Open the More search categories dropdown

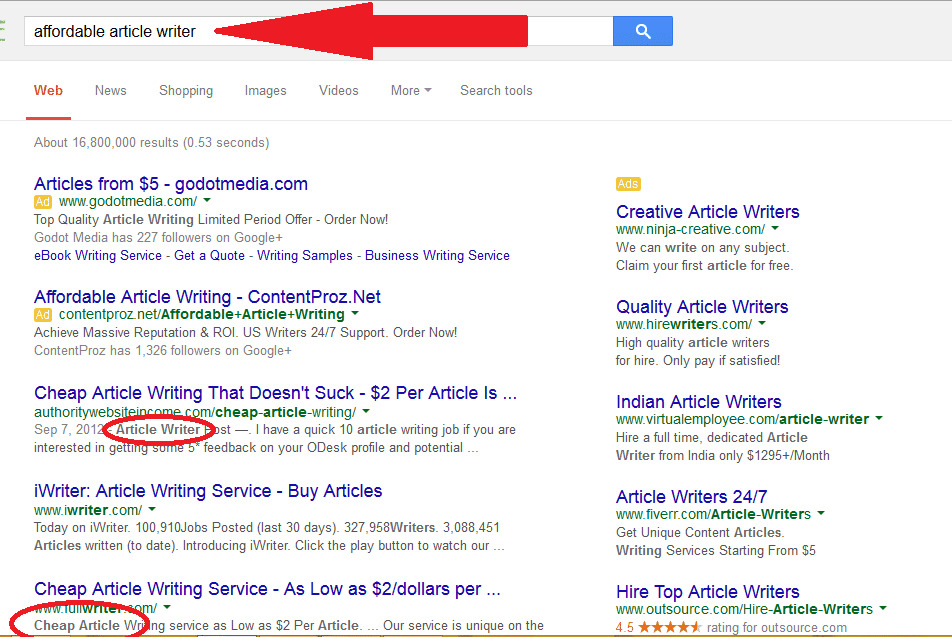tap(411, 90)
